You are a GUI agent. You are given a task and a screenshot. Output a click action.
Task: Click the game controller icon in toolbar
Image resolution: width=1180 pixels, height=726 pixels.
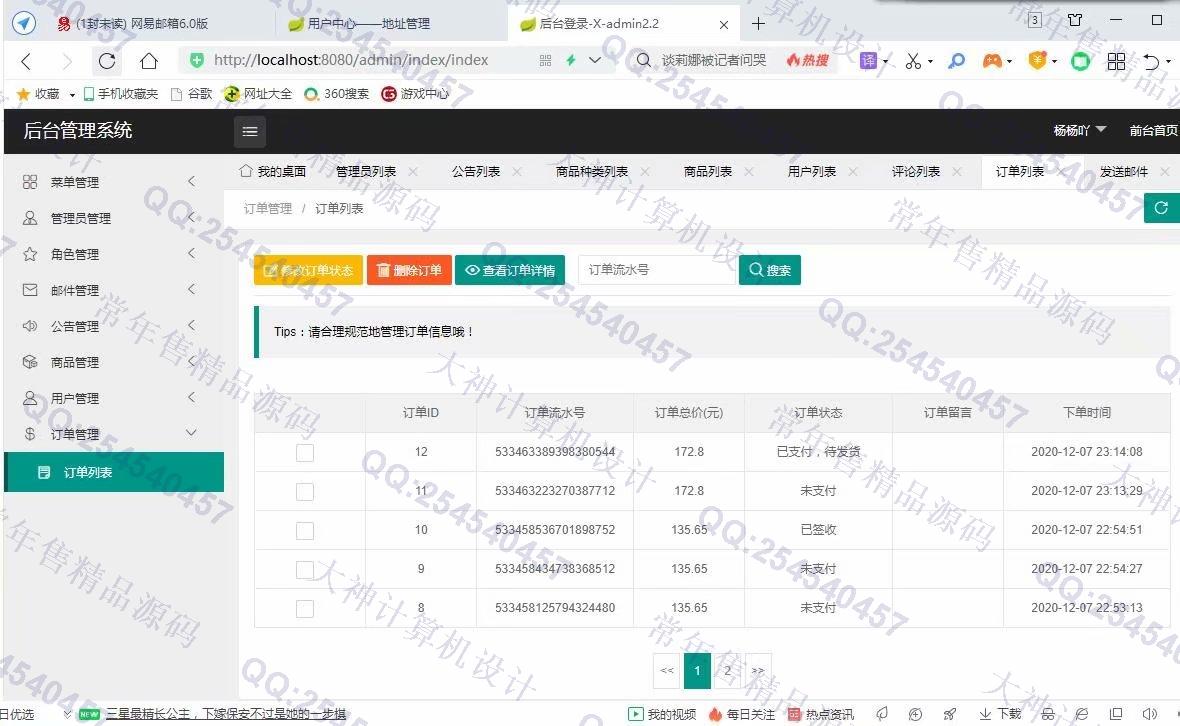coord(992,61)
